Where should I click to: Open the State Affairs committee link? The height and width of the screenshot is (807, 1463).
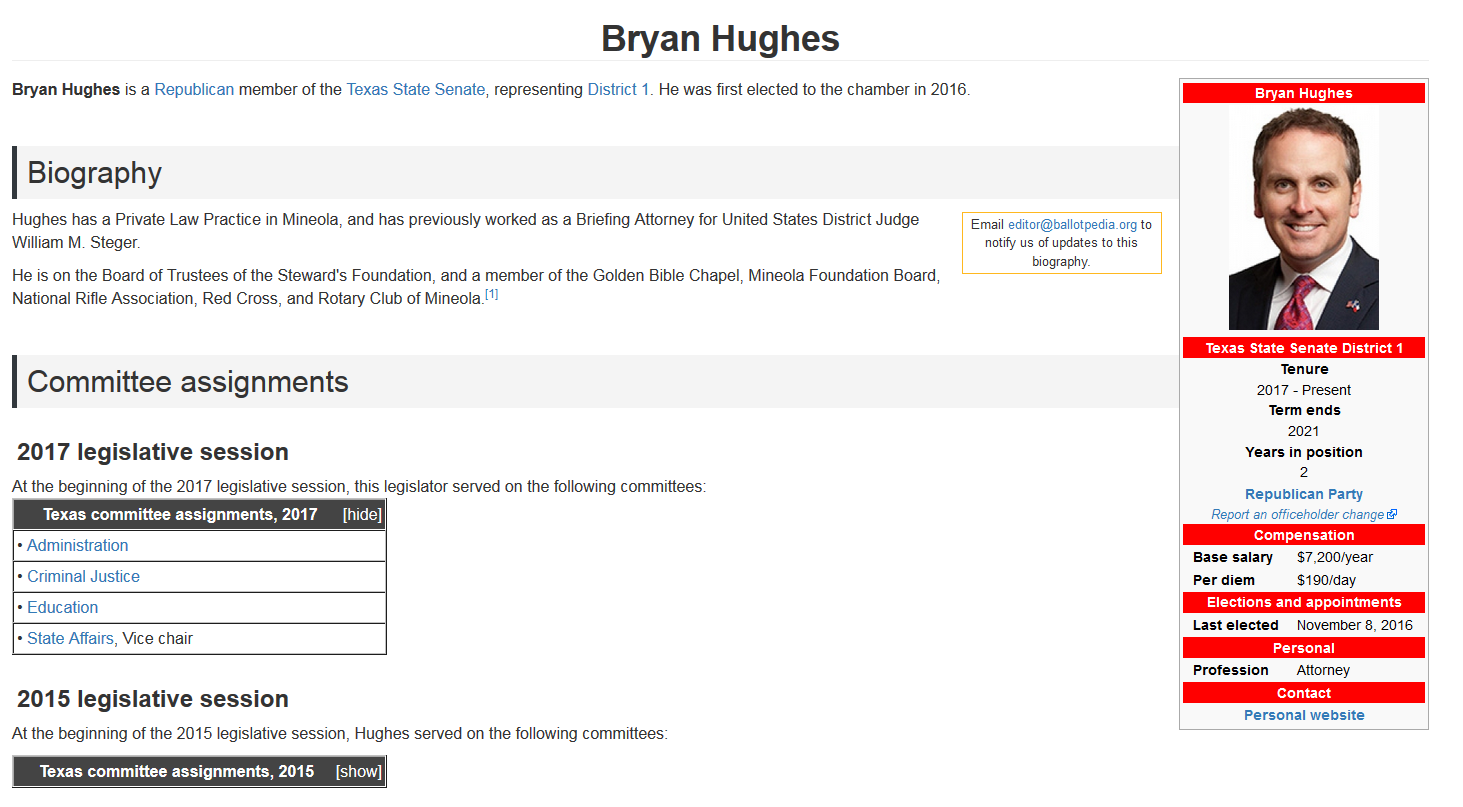click(70, 639)
